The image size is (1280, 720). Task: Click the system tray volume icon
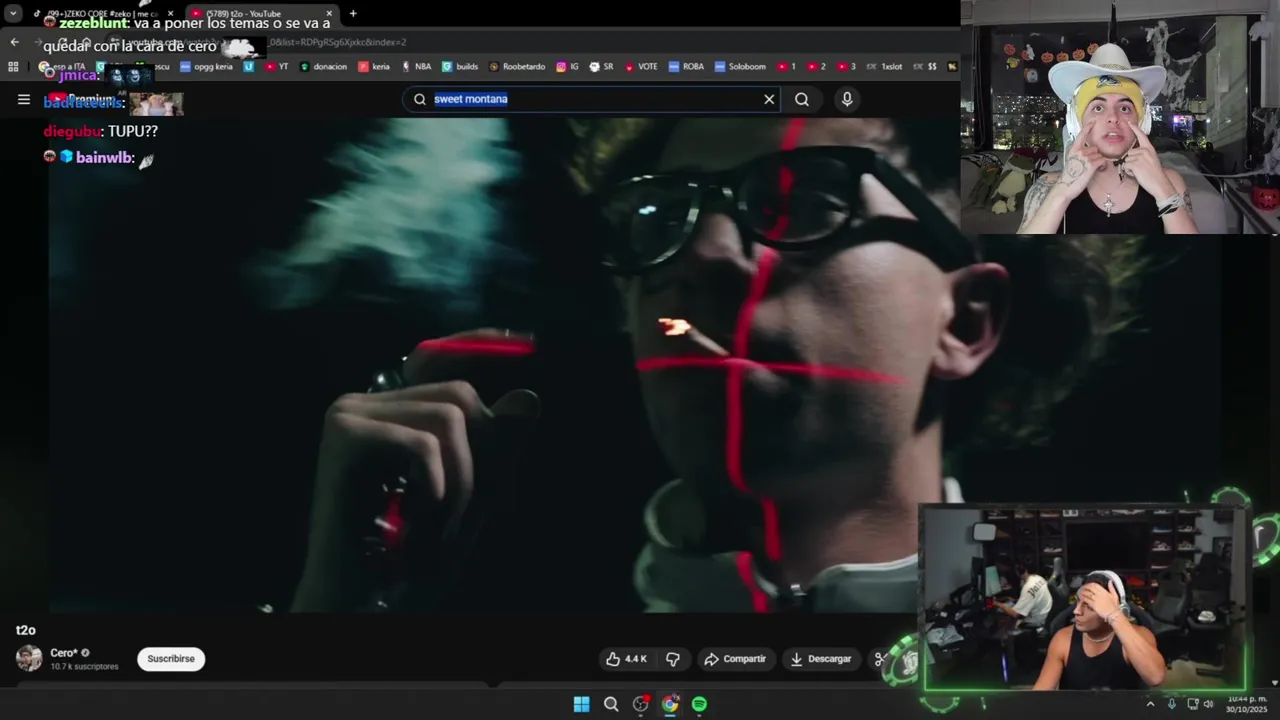[x=1208, y=704]
